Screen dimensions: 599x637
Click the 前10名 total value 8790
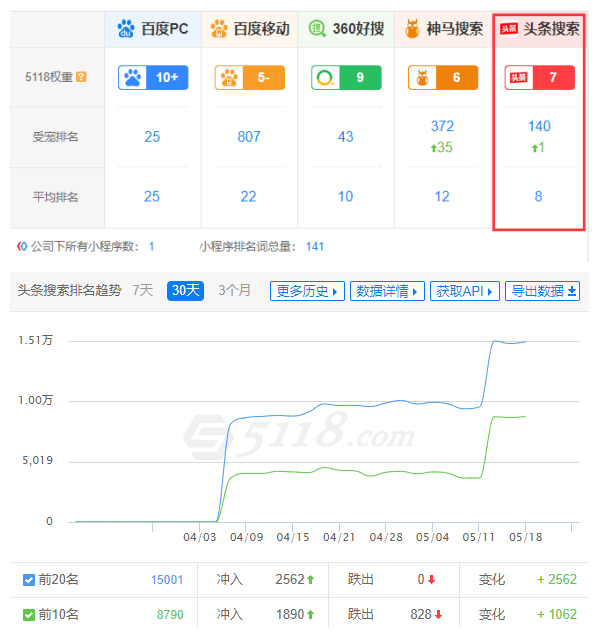pos(170,615)
